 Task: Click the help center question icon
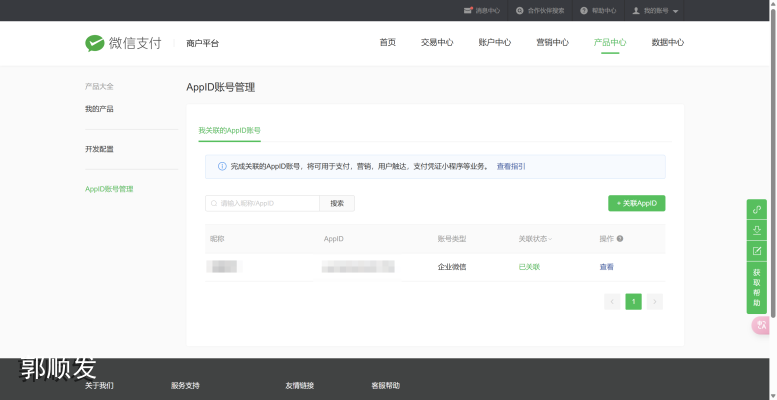(x=584, y=10)
